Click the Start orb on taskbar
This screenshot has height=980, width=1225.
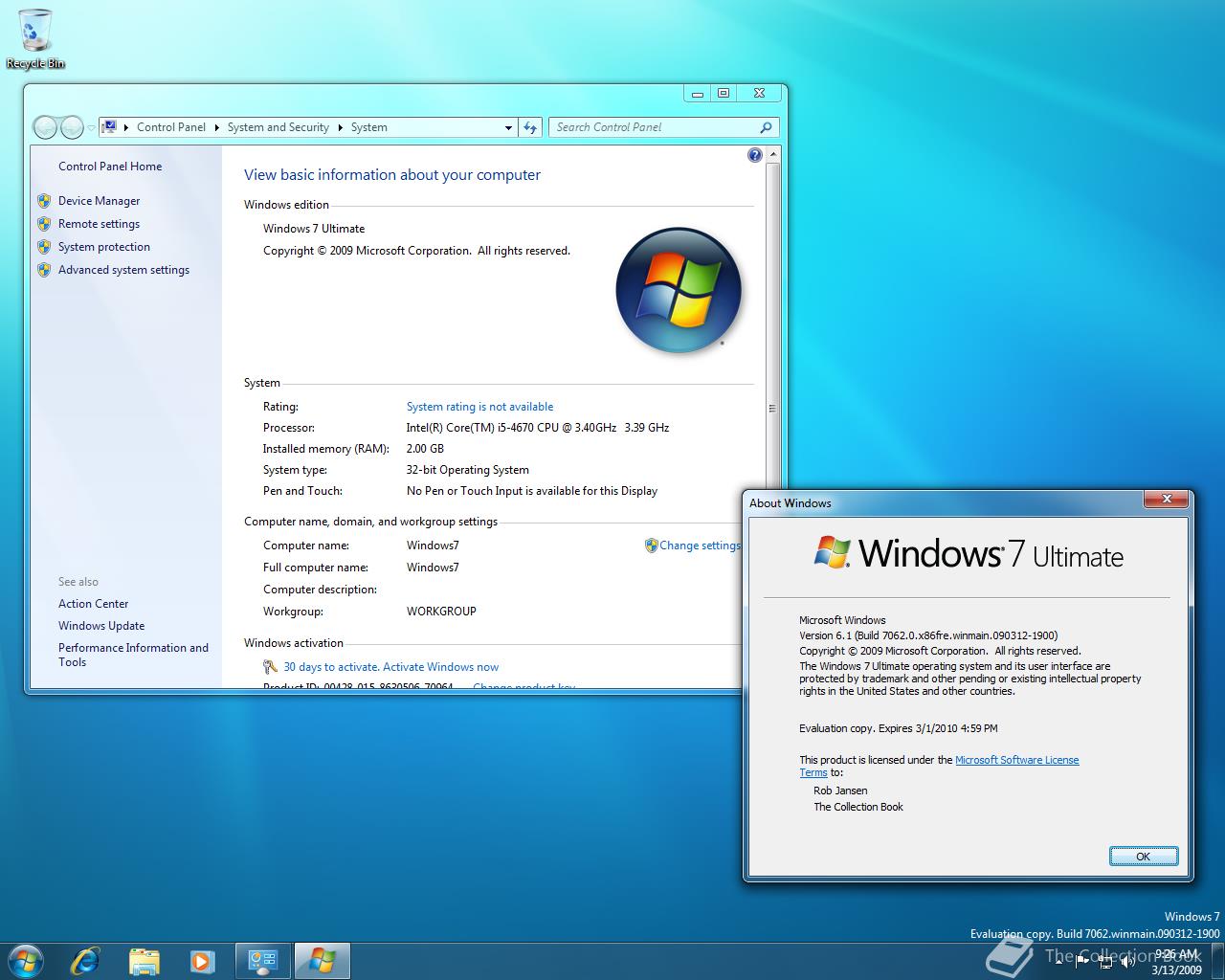[25, 960]
